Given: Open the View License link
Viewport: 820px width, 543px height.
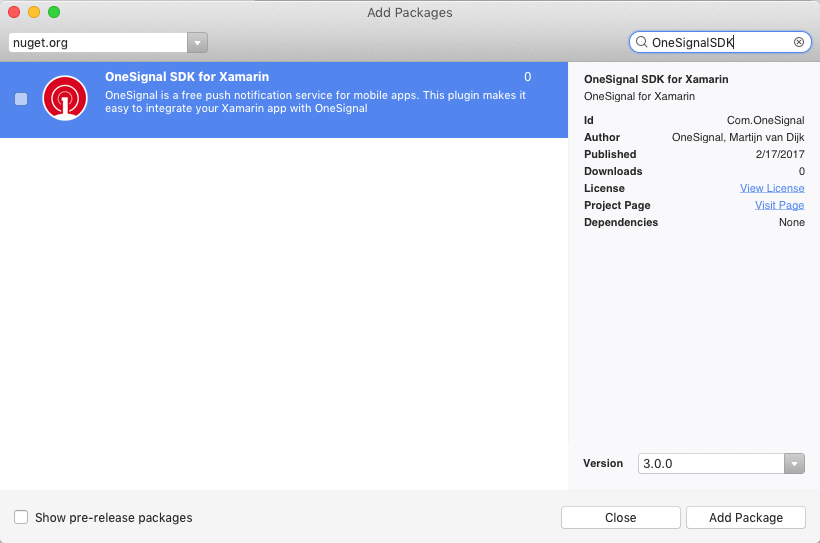Looking at the screenshot, I should 772,188.
